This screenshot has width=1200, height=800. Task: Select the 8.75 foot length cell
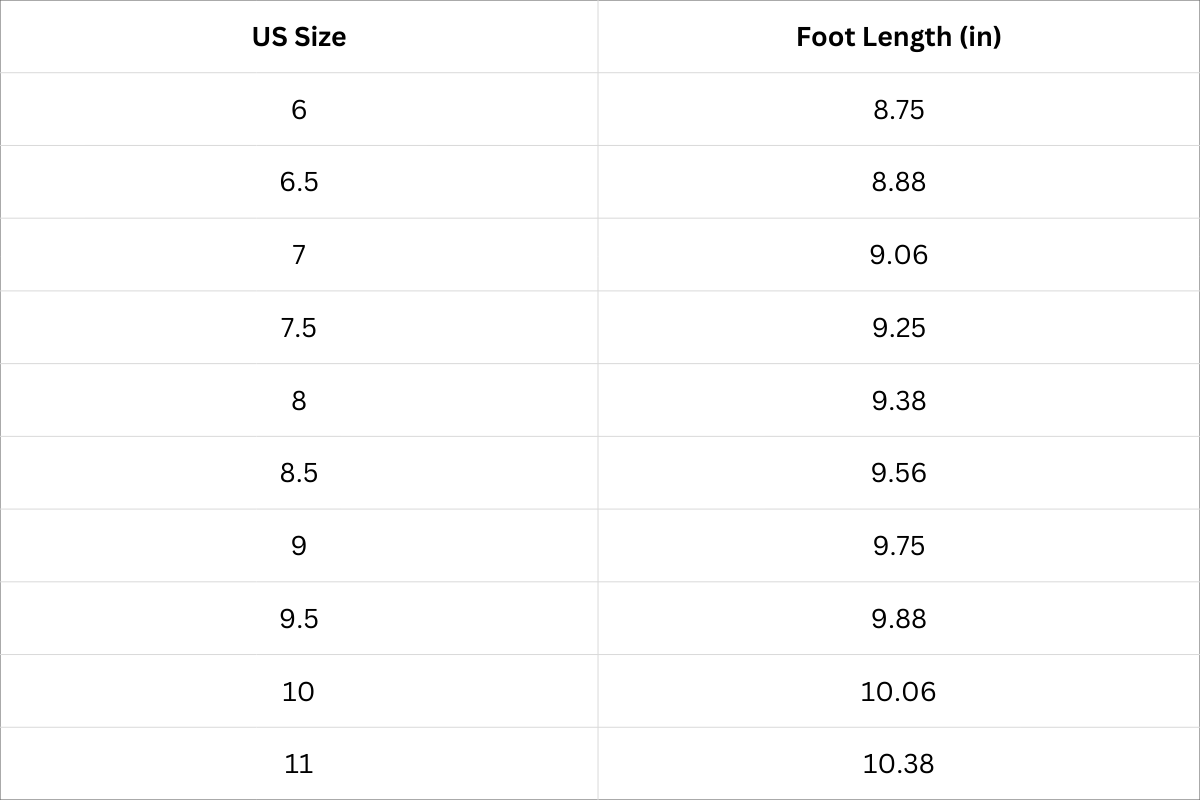[898, 109]
